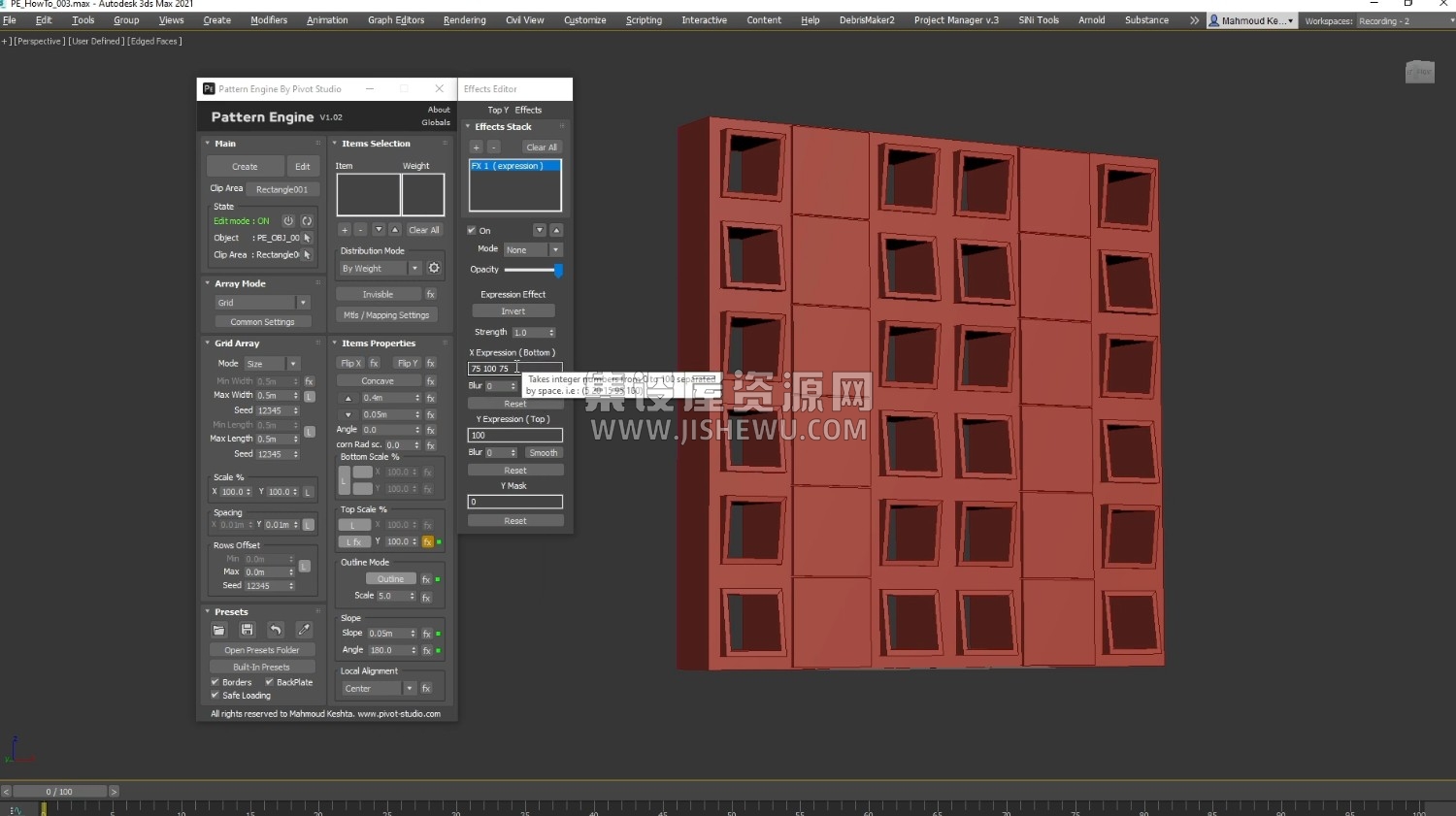Click the fx icon for Outline Scale
Viewport: 1456px width, 816px height.
[426, 597]
